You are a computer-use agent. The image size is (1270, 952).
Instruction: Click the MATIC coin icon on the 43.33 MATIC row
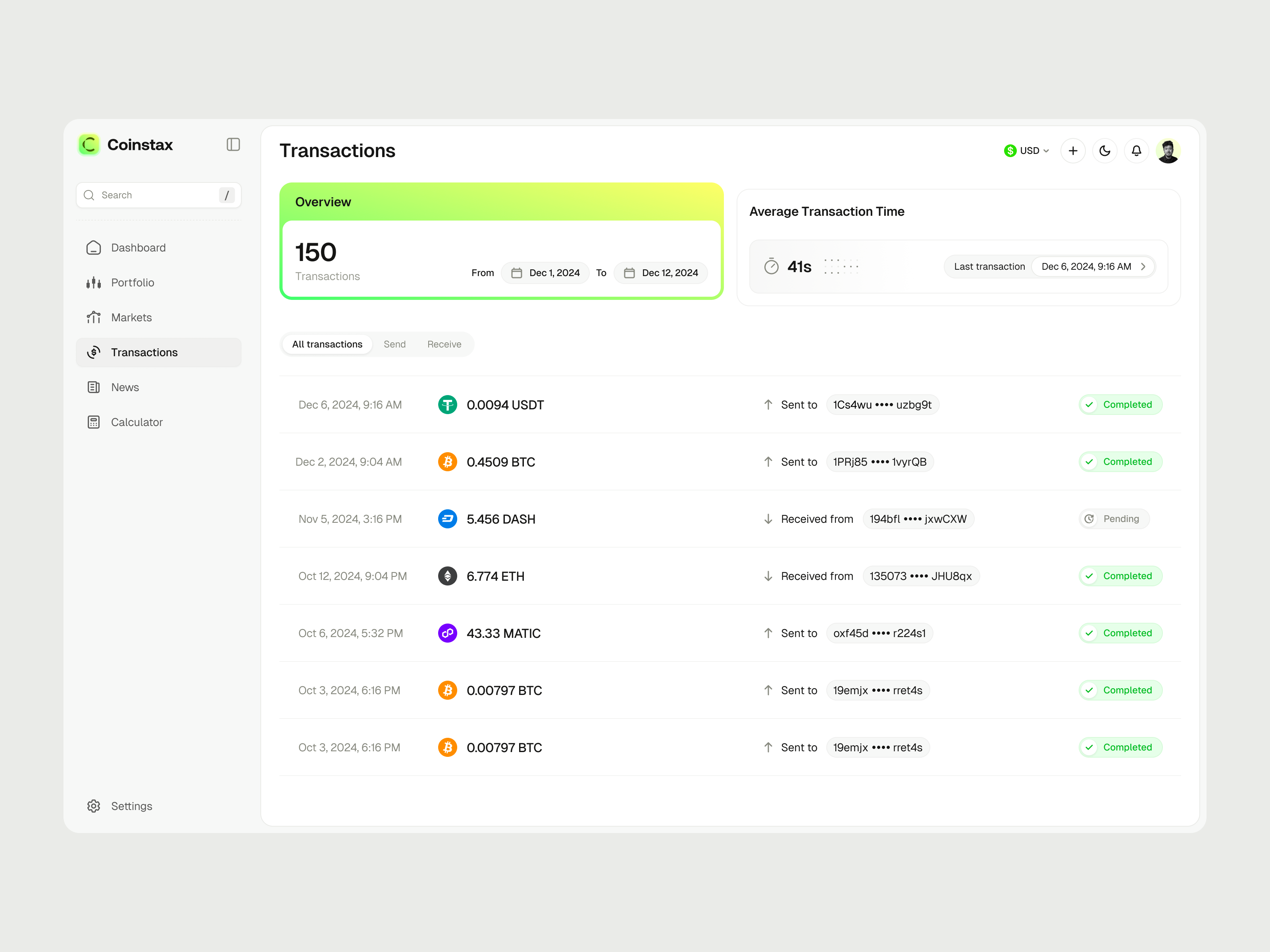click(447, 633)
